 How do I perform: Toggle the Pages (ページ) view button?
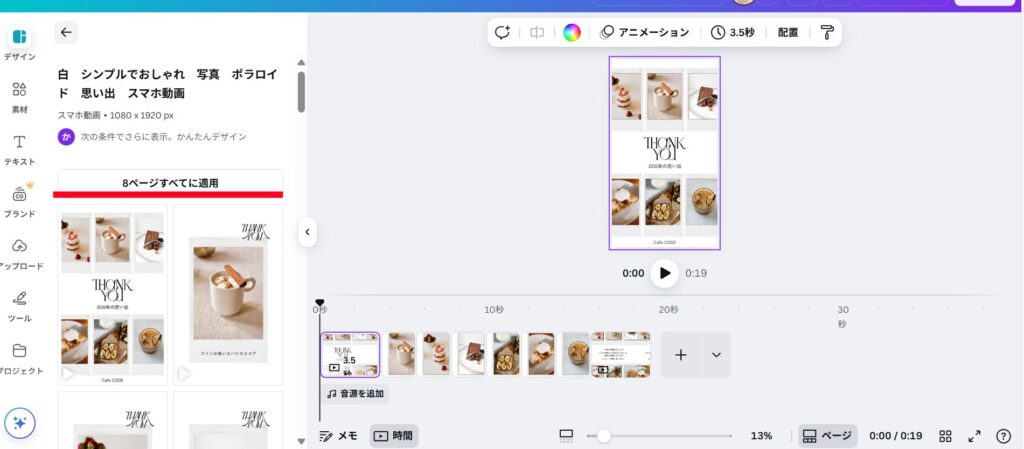[827, 436]
